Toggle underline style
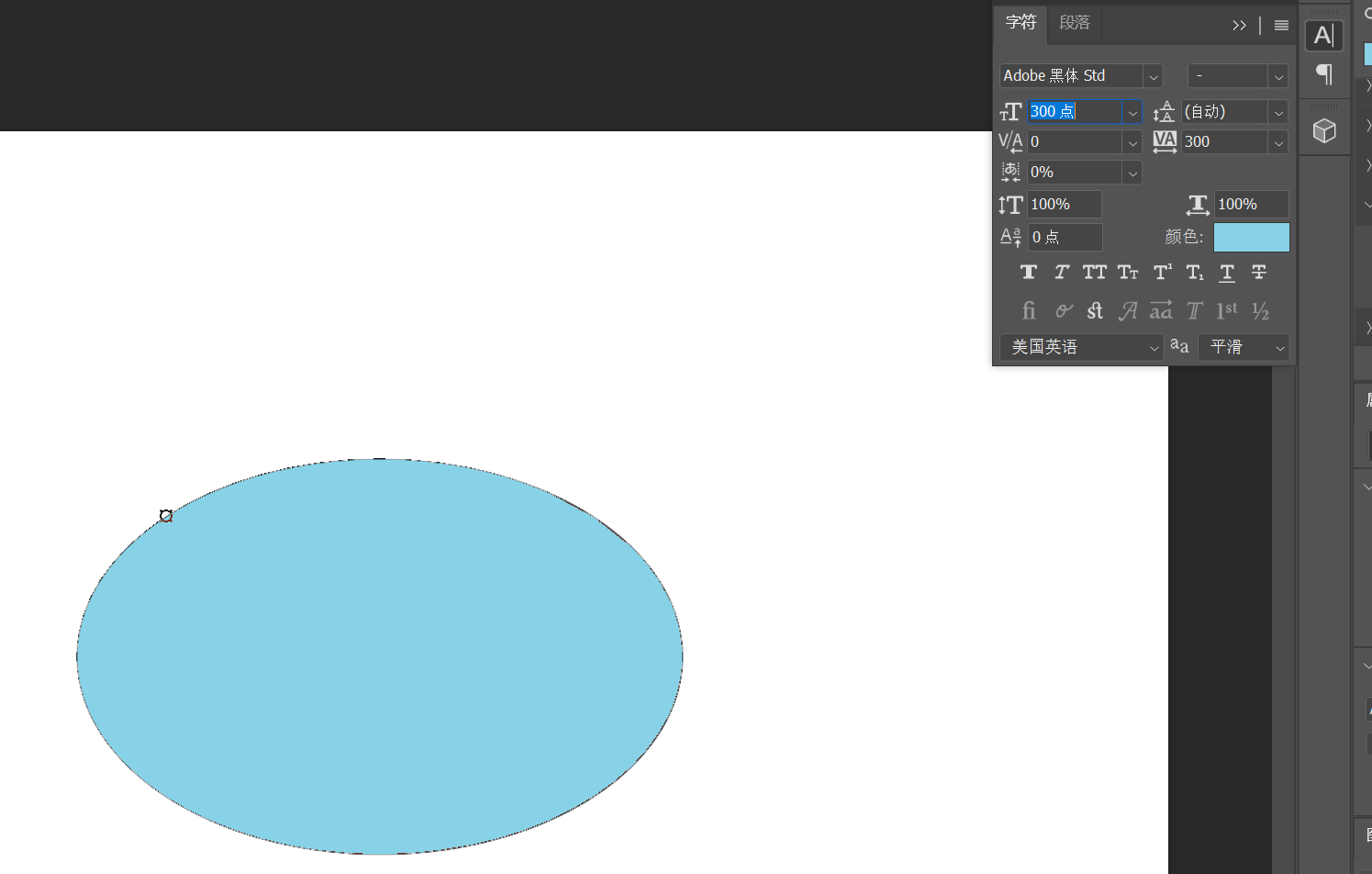 coord(1227,273)
